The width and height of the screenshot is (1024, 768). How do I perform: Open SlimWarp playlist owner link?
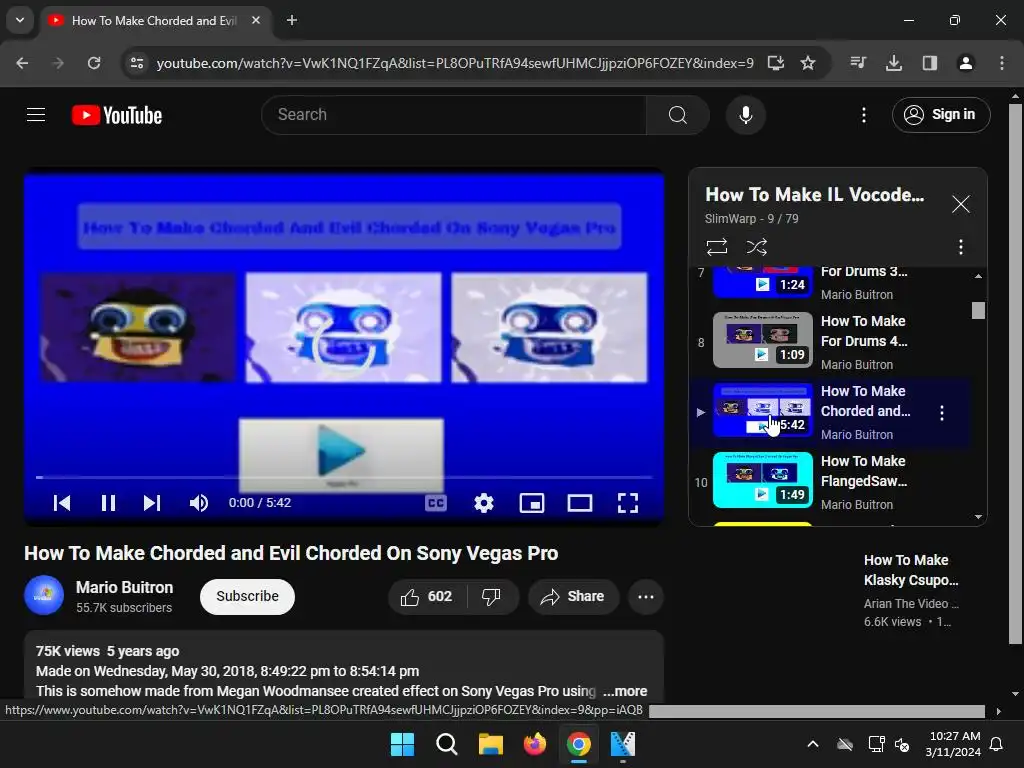[730, 219]
